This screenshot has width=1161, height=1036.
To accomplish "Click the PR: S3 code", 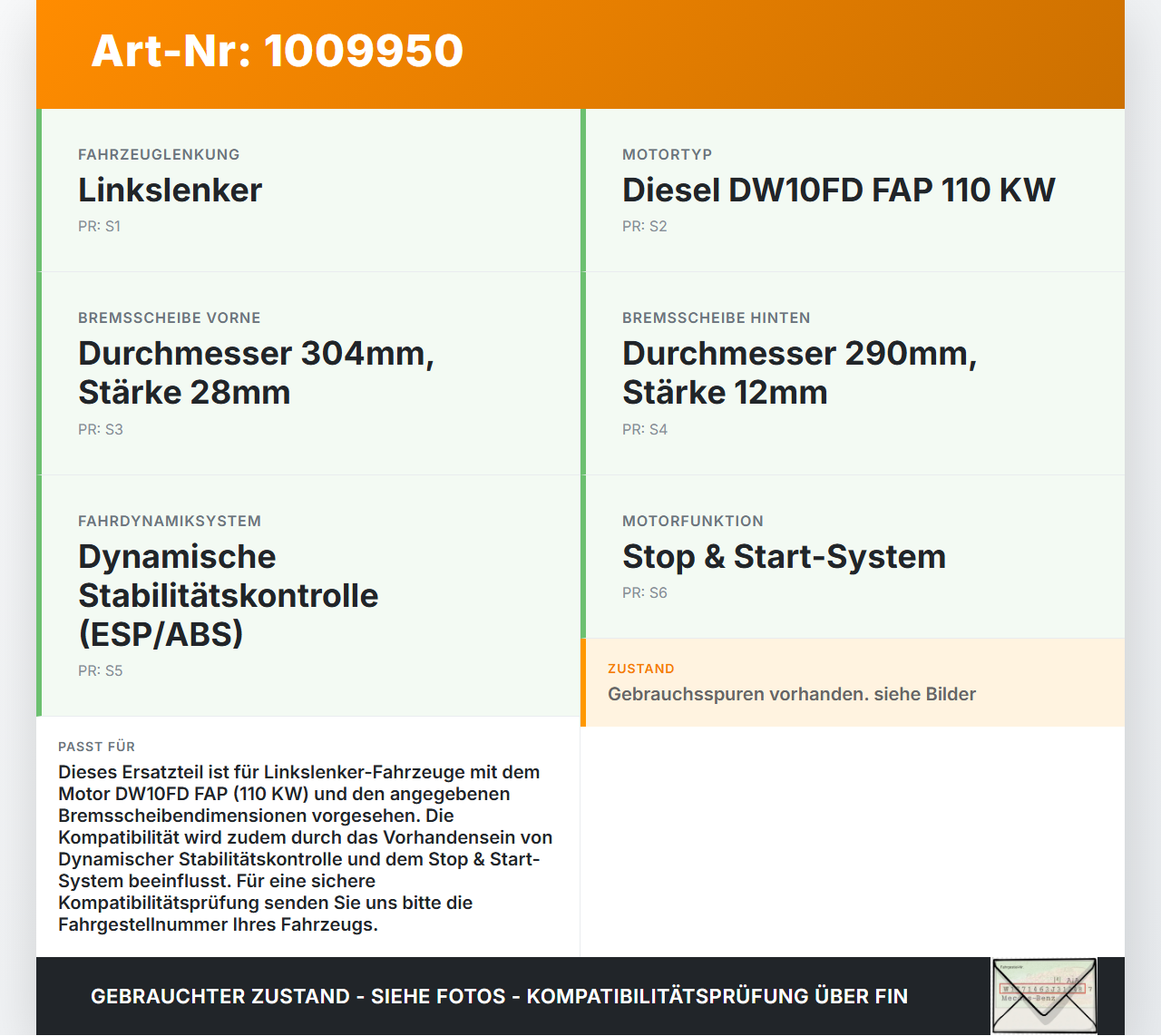I will pos(101,429).
